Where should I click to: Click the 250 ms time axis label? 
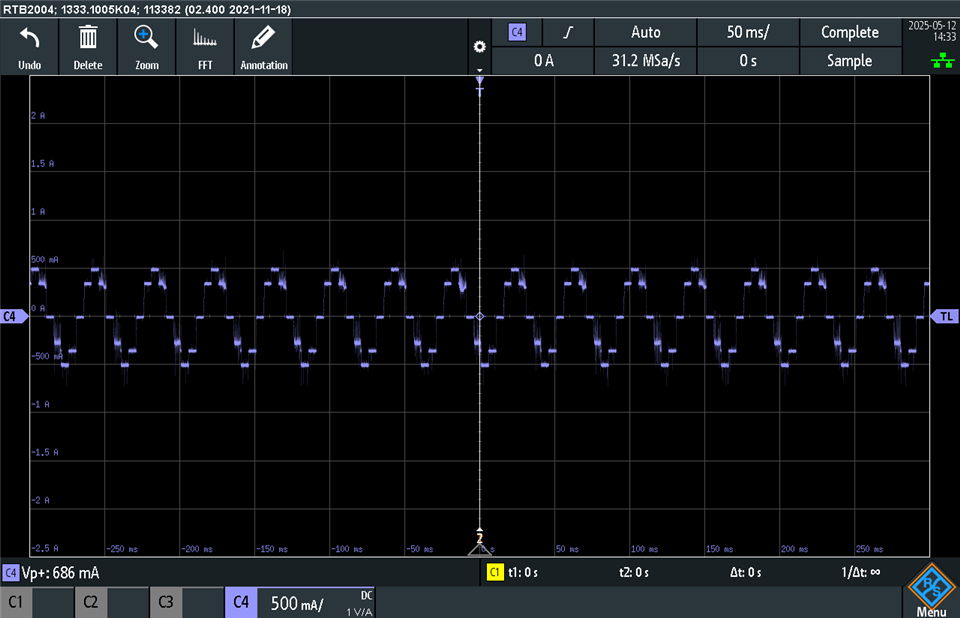pos(869,549)
